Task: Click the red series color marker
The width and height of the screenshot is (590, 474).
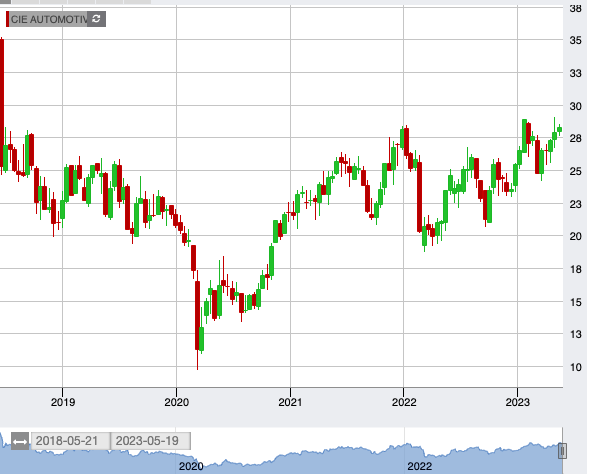Action: click(x=8, y=19)
